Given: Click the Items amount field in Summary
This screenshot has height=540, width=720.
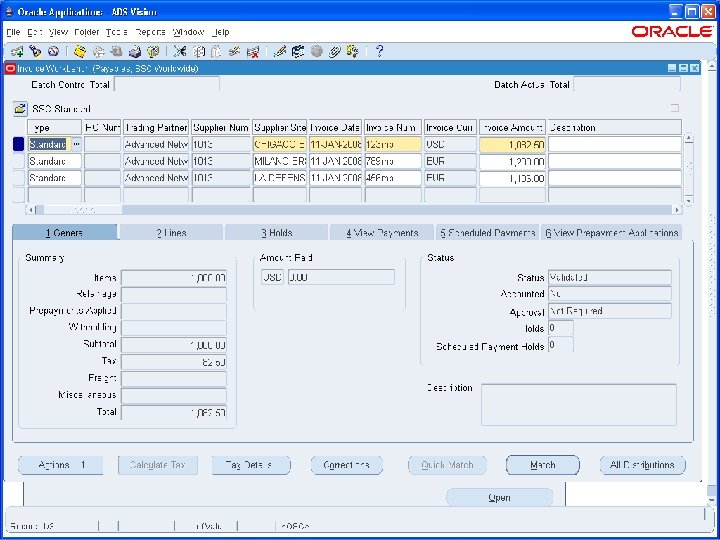Looking at the screenshot, I should (174, 278).
